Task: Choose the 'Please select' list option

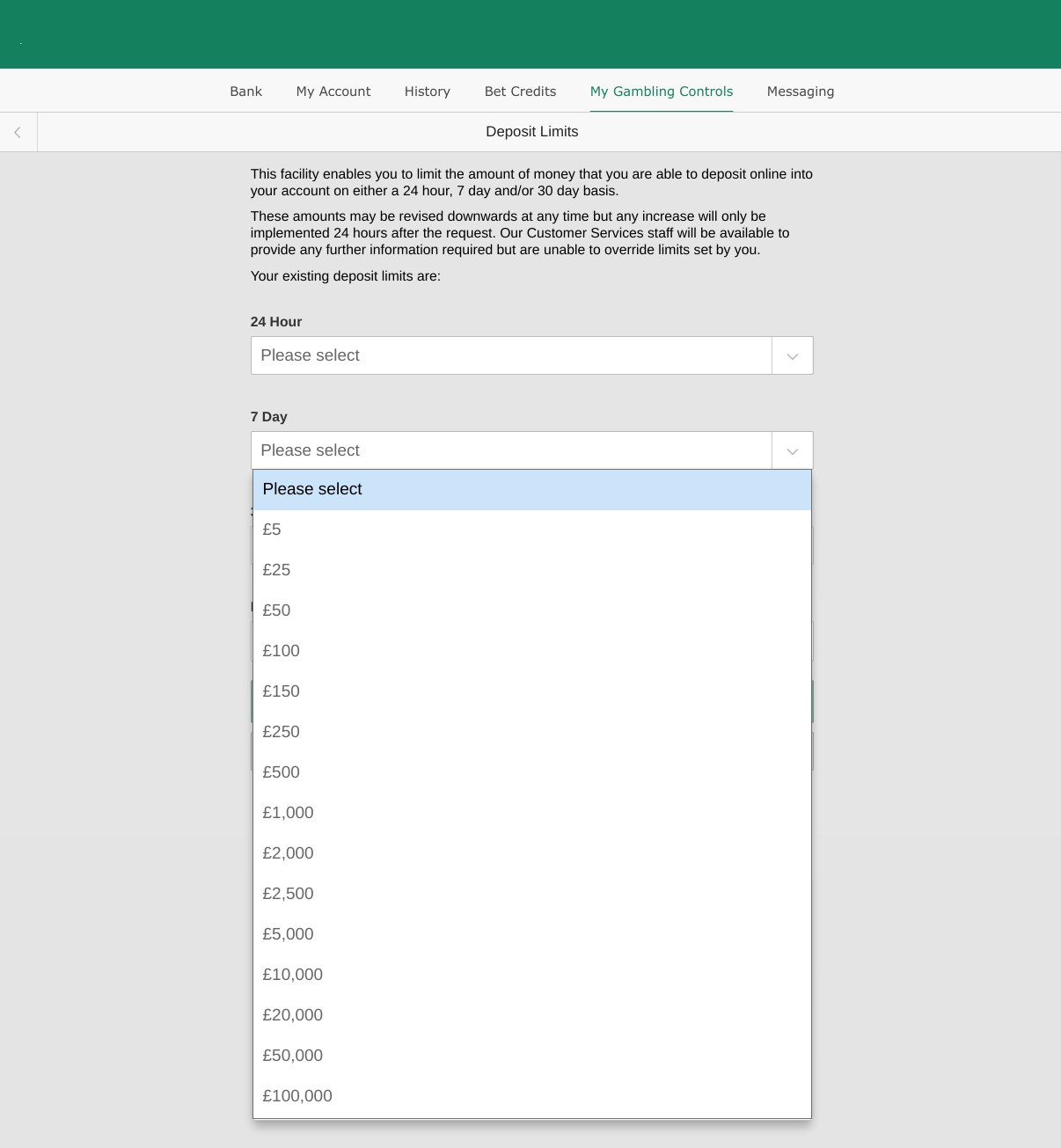Action: click(x=532, y=489)
